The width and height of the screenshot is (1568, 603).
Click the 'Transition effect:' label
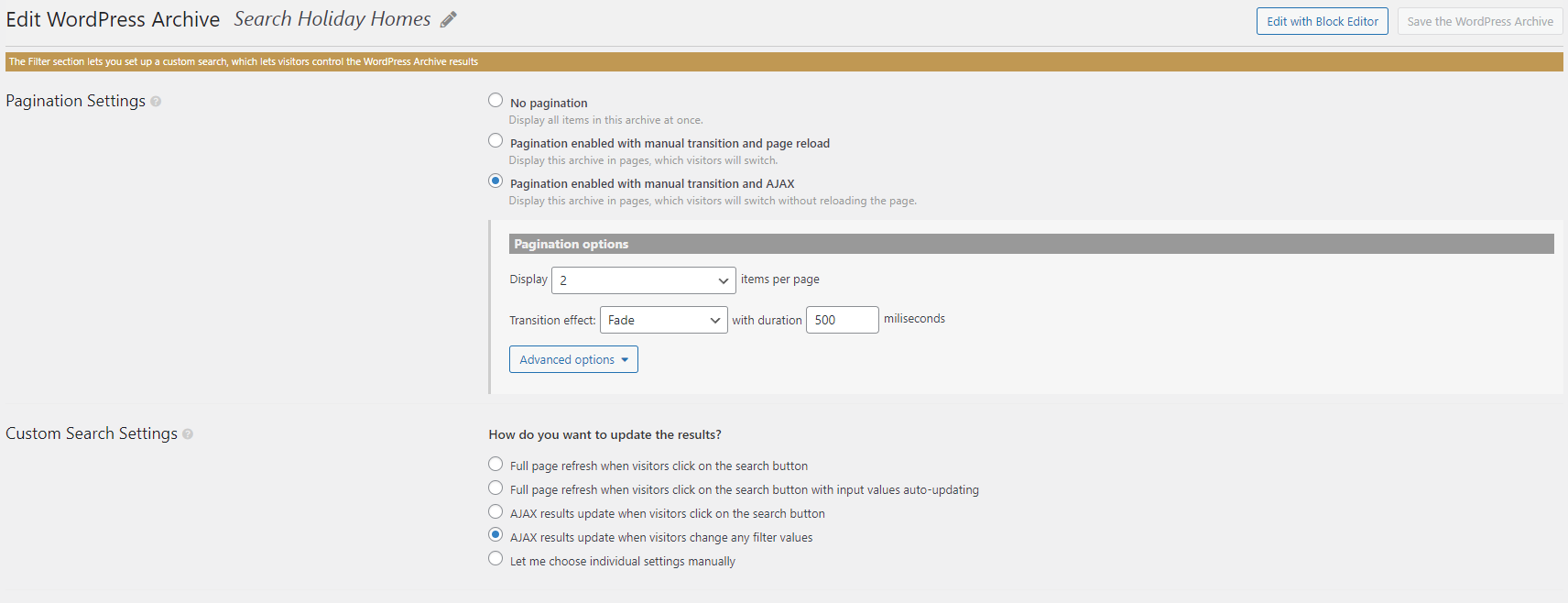coord(552,320)
